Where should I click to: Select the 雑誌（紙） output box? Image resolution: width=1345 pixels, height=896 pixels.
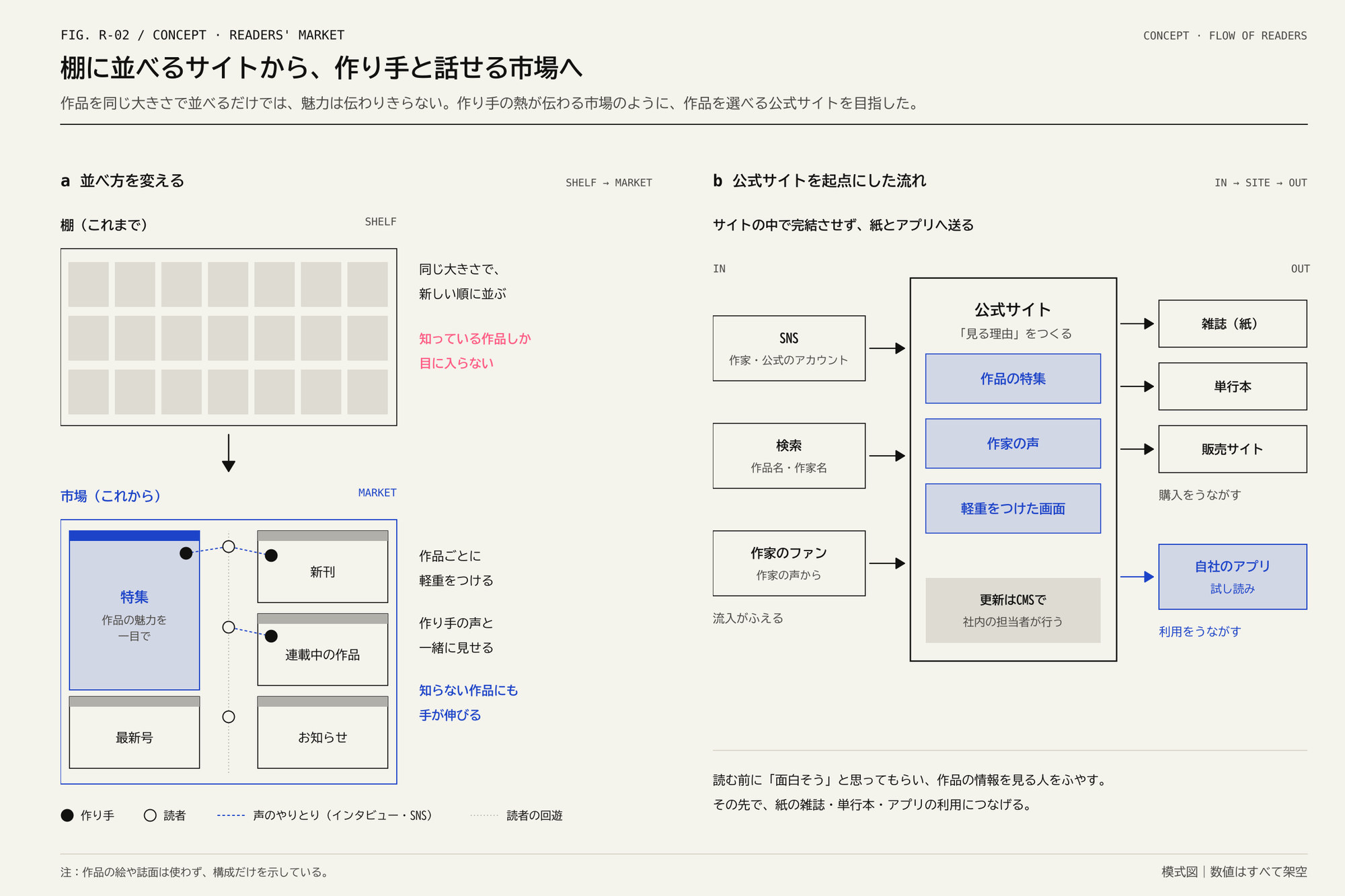tap(1233, 324)
